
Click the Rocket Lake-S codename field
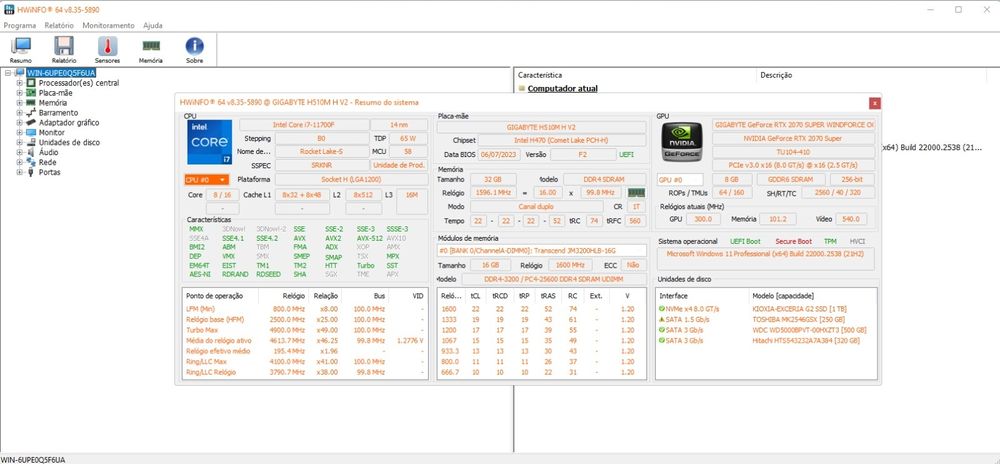[x=321, y=152]
